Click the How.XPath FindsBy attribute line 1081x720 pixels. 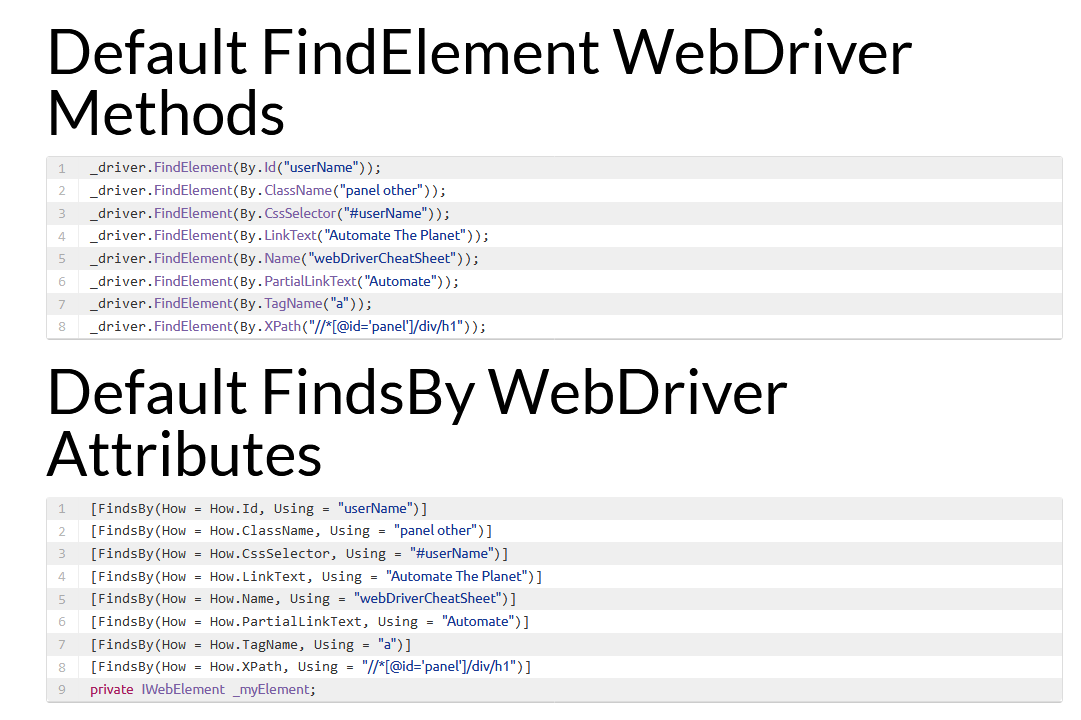coord(310,667)
